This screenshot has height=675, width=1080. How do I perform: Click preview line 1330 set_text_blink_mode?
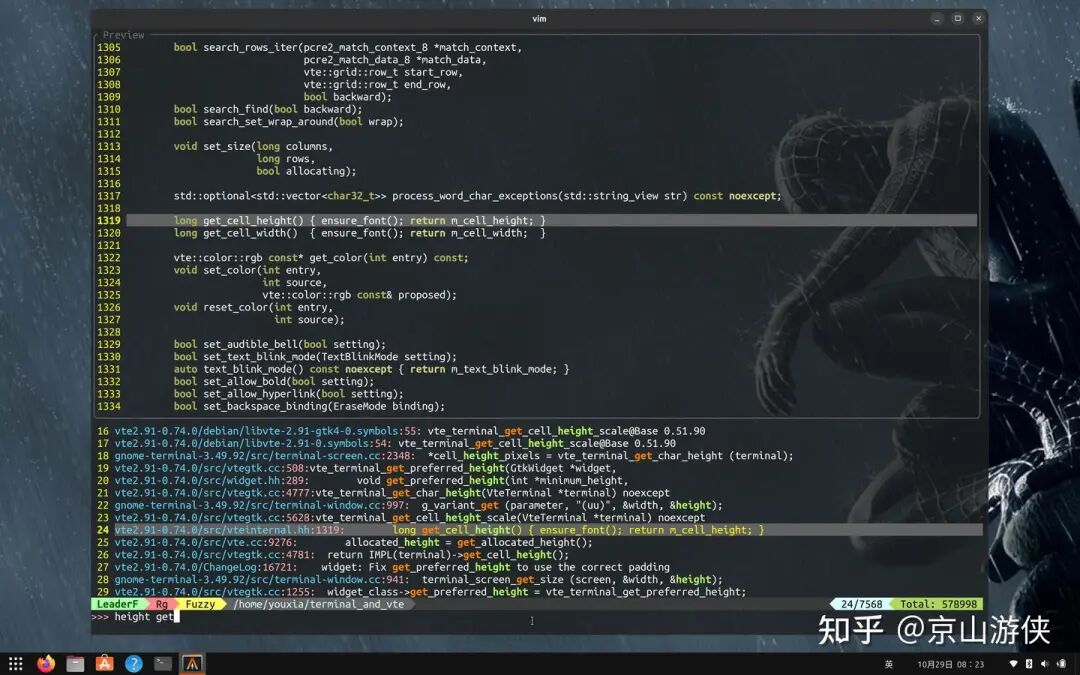[x=315, y=357]
